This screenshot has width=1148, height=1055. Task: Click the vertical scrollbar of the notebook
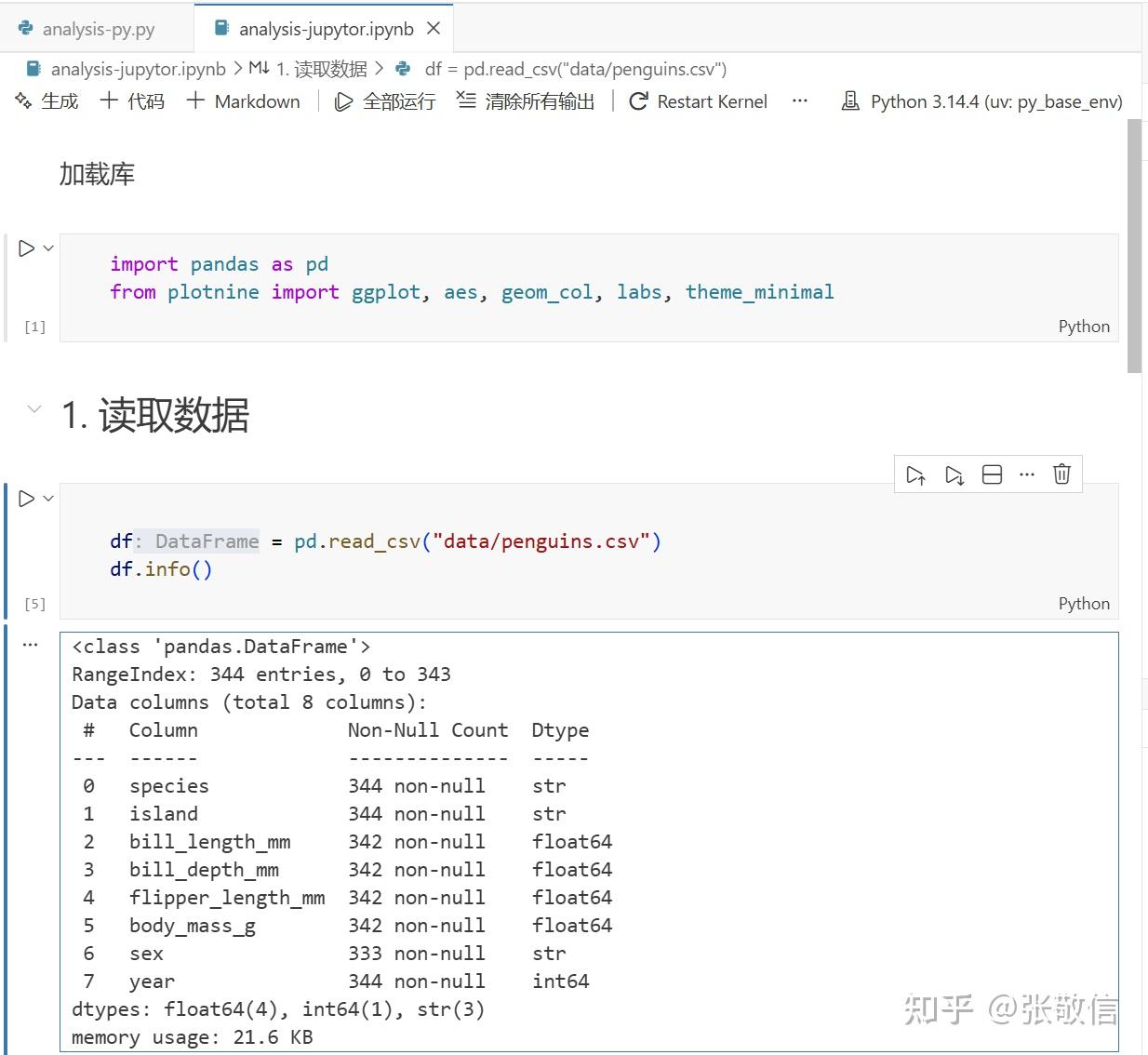pyautogui.click(x=1134, y=247)
